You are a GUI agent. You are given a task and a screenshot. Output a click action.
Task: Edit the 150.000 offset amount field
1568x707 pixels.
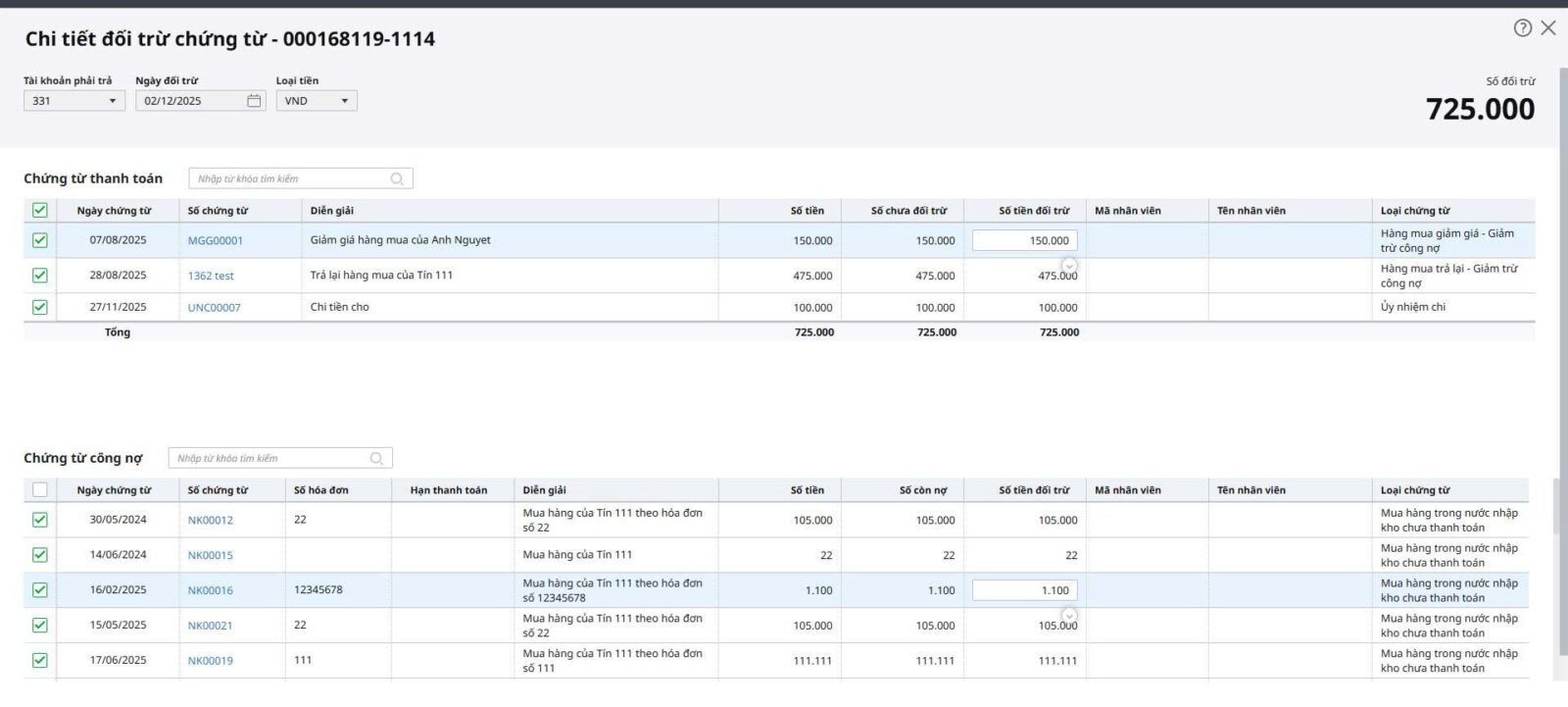(x=1024, y=241)
